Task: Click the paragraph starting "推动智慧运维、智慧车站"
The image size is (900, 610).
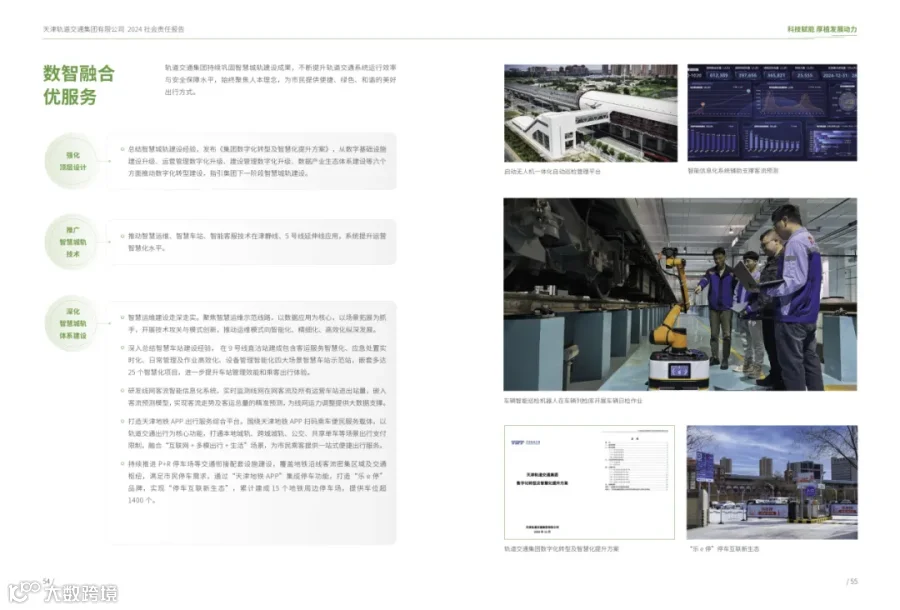Action: coord(257,242)
